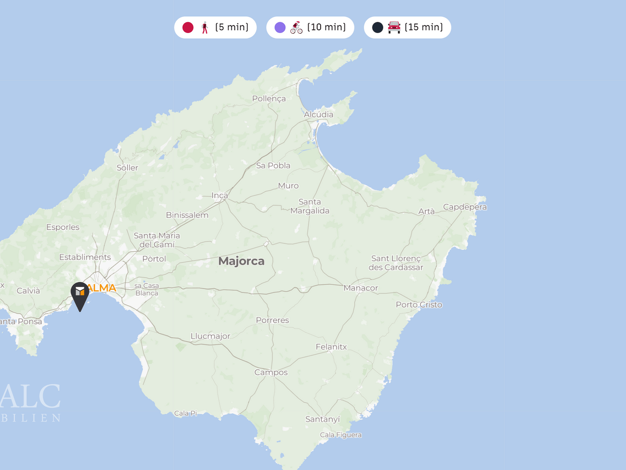Viewport: 626px width, 470px height.
Task: Toggle the 5 min walking range
Action: click(x=215, y=28)
